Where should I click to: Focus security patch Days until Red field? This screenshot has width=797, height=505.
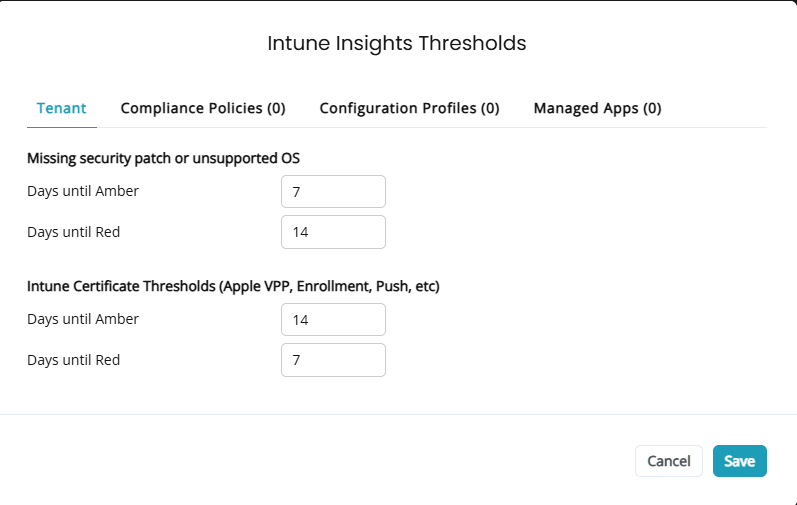(333, 232)
